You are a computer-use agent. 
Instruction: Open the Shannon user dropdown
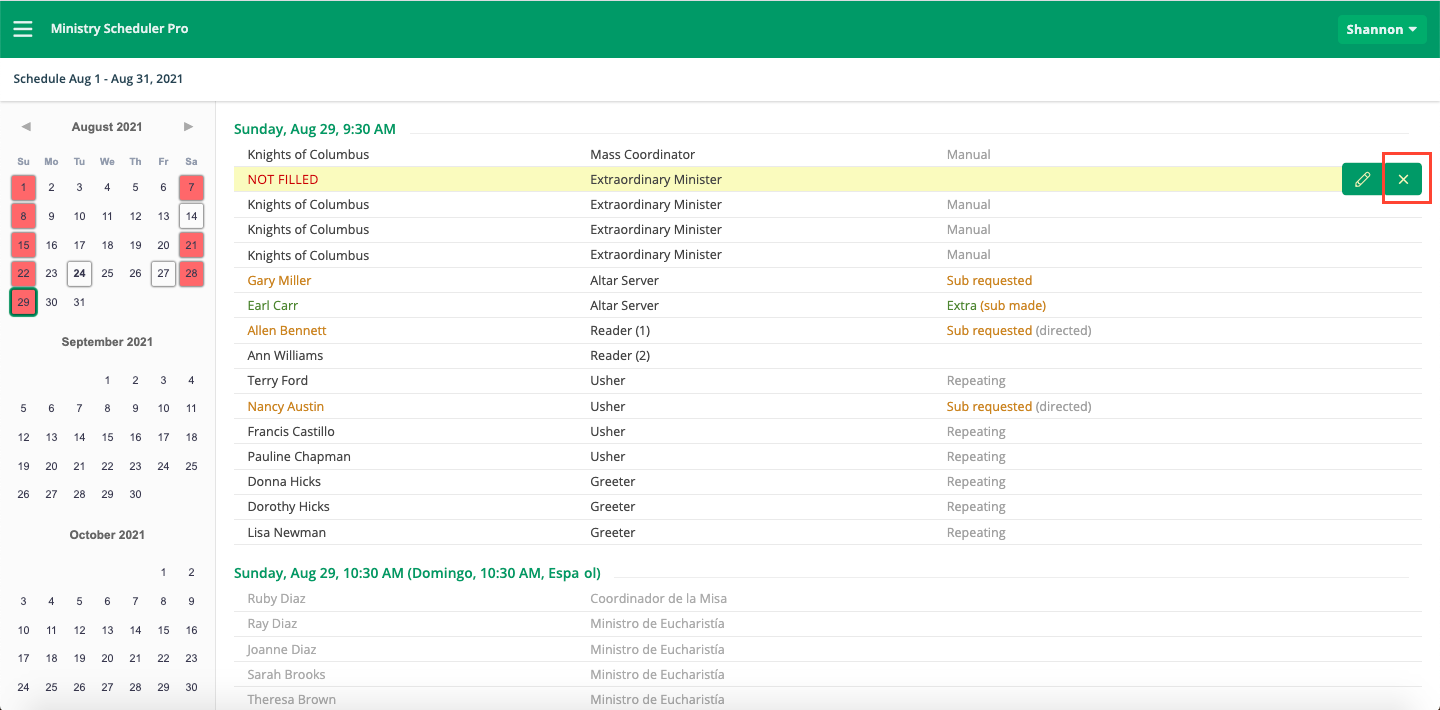[1382, 29]
